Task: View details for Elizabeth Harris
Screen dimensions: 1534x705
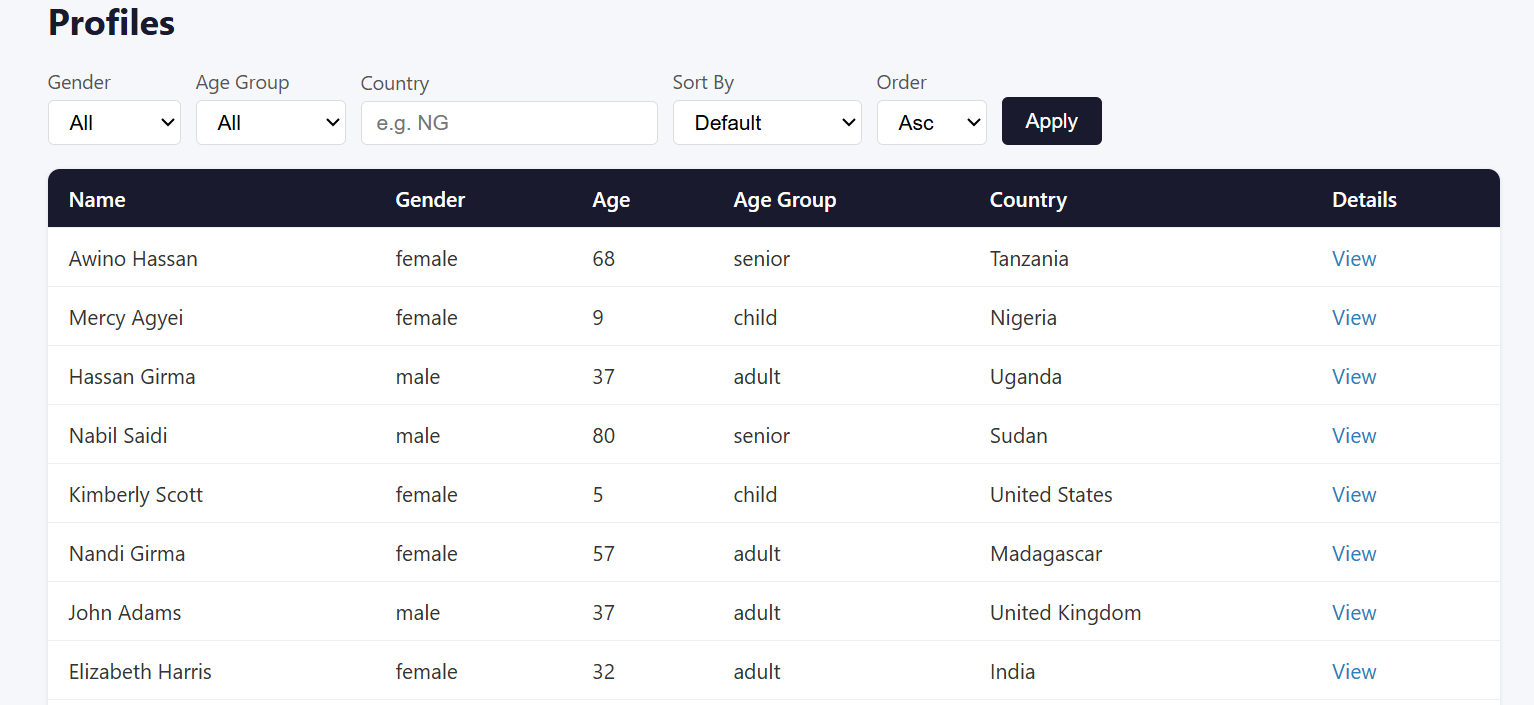Action: [1354, 672]
